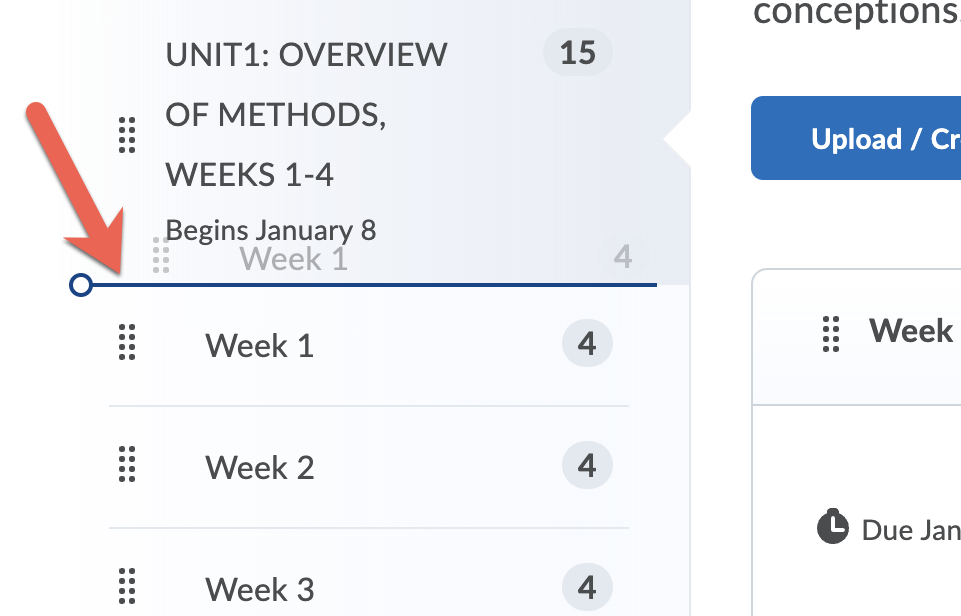Click the drag handle beside Week 1 row
The image size is (961, 616).
pos(127,343)
